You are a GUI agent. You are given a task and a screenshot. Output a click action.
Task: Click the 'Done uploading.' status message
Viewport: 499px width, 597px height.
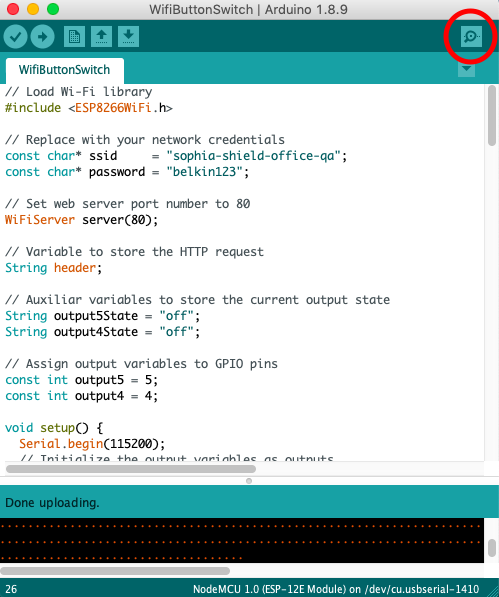coord(52,503)
